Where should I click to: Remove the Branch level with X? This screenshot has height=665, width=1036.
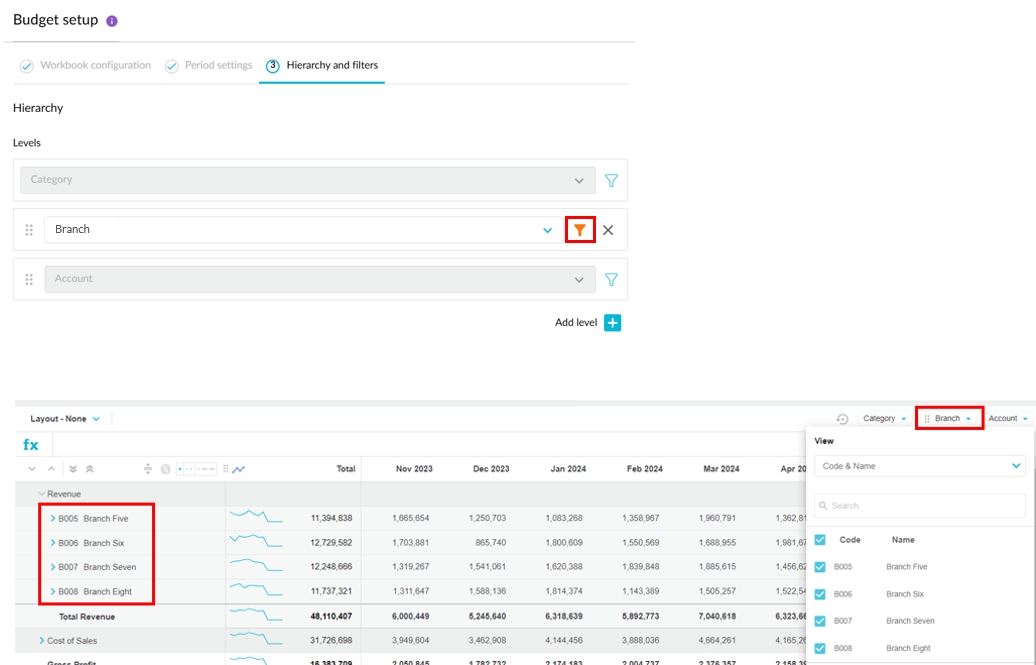point(608,230)
